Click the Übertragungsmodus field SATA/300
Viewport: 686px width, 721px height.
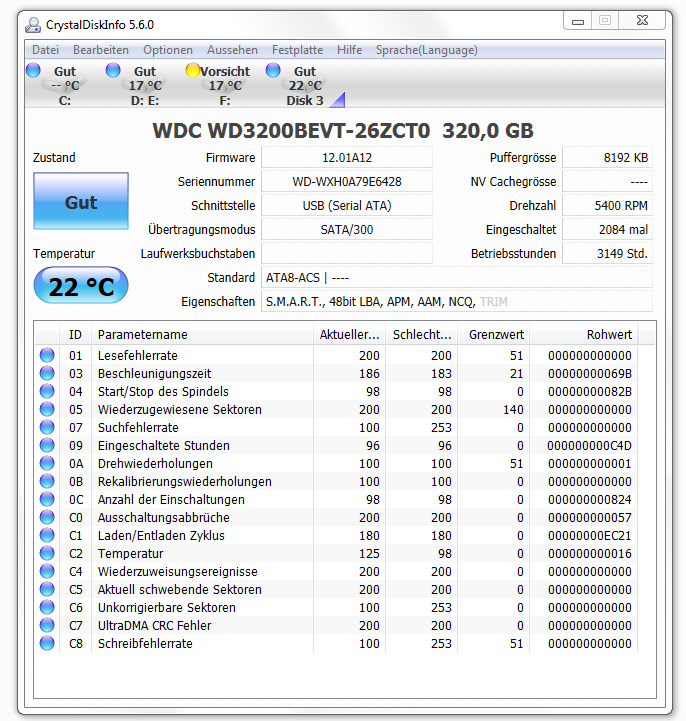[x=347, y=229]
